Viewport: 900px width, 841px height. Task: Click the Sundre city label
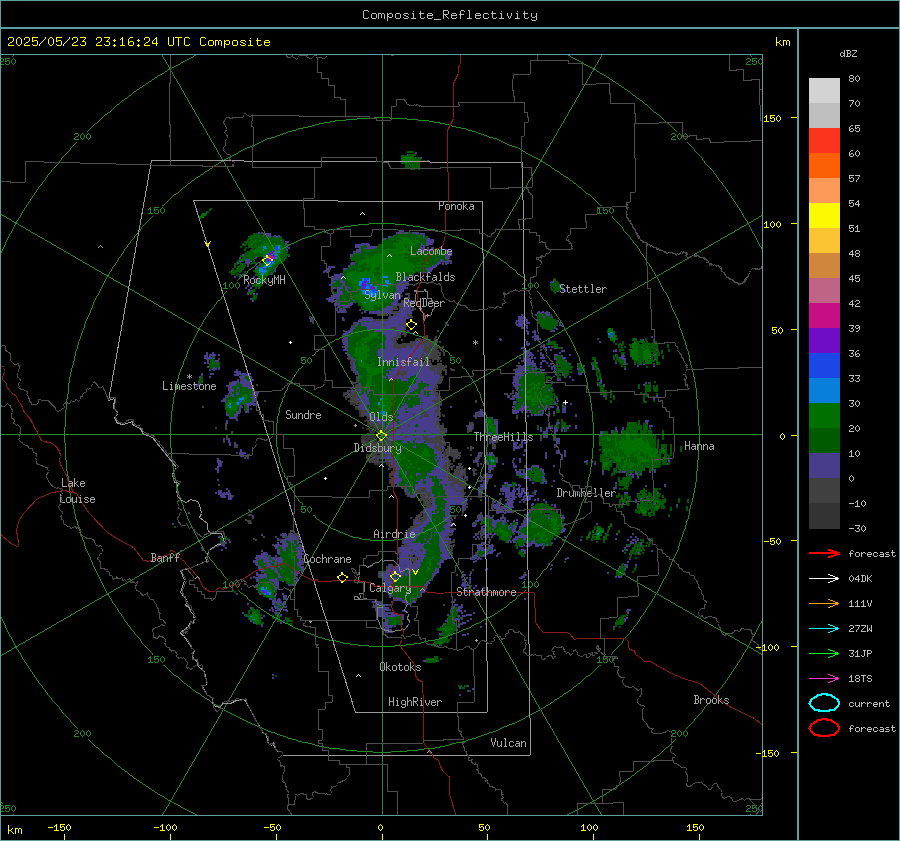(303, 415)
